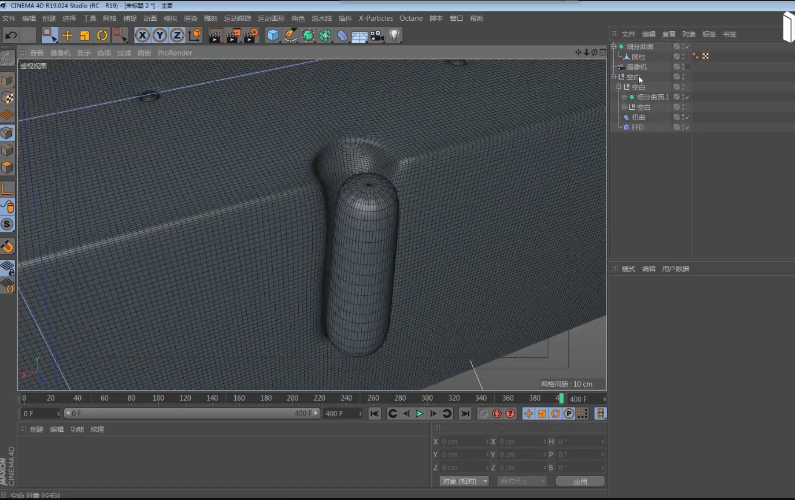Image resolution: width=795 pixels, height=500 pixels.
Task: Click the X position input field
Action: click(x=460, y=441)
